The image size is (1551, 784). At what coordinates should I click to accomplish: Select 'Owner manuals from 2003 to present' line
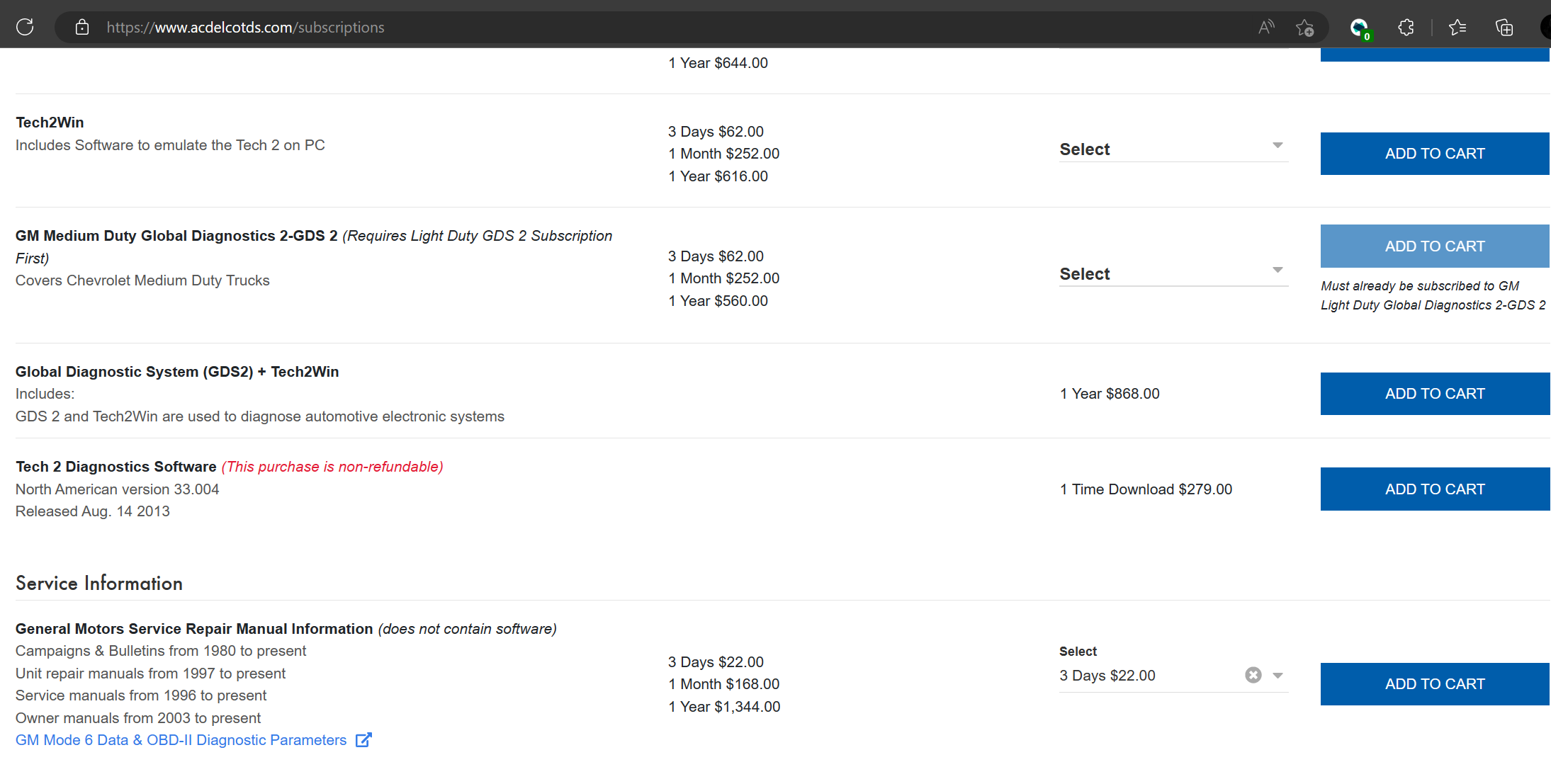tap(138, 718)
